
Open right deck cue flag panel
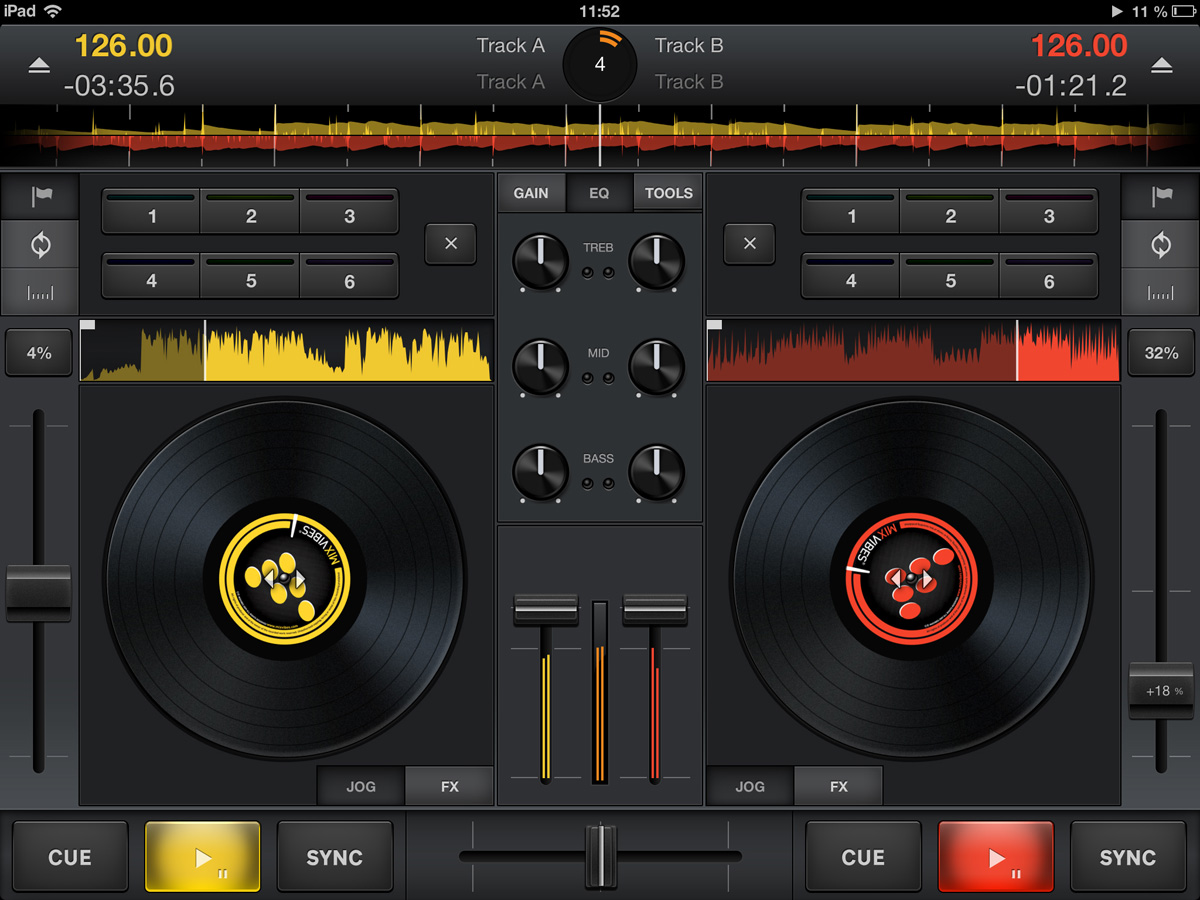(x=1161, y=197)
